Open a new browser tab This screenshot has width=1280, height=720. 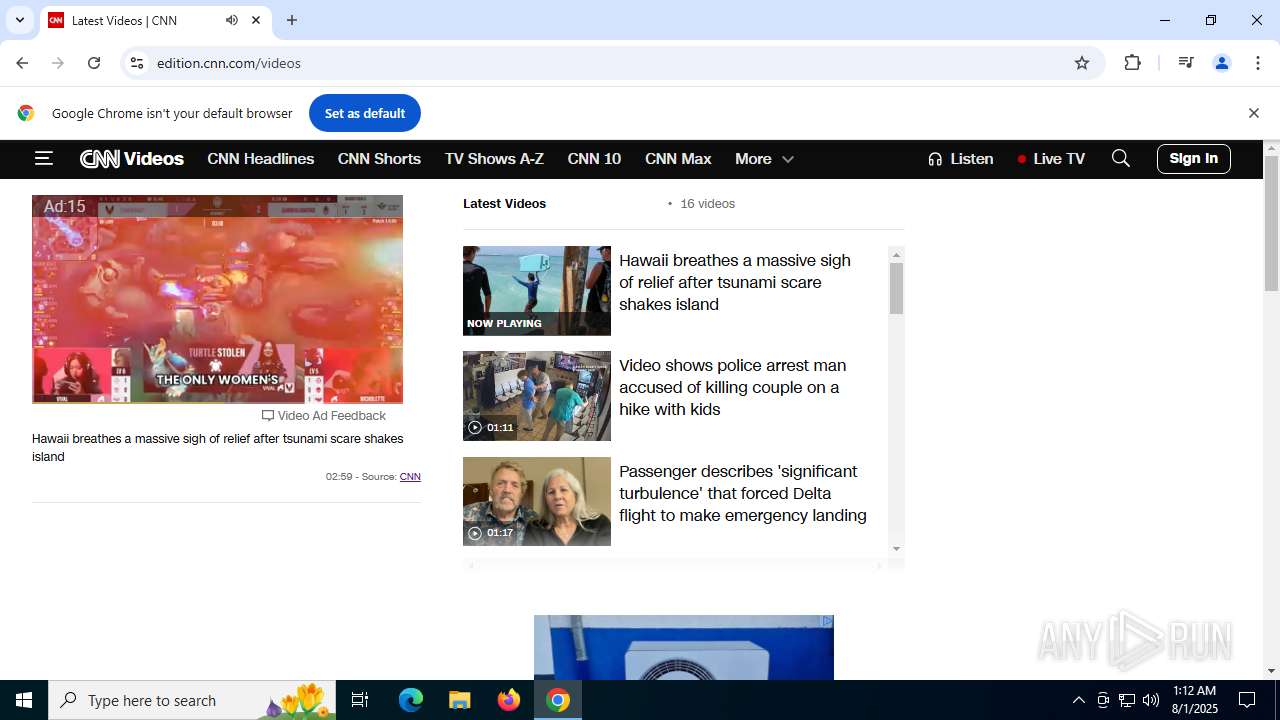pyautogui.click(x=292, y=20)
